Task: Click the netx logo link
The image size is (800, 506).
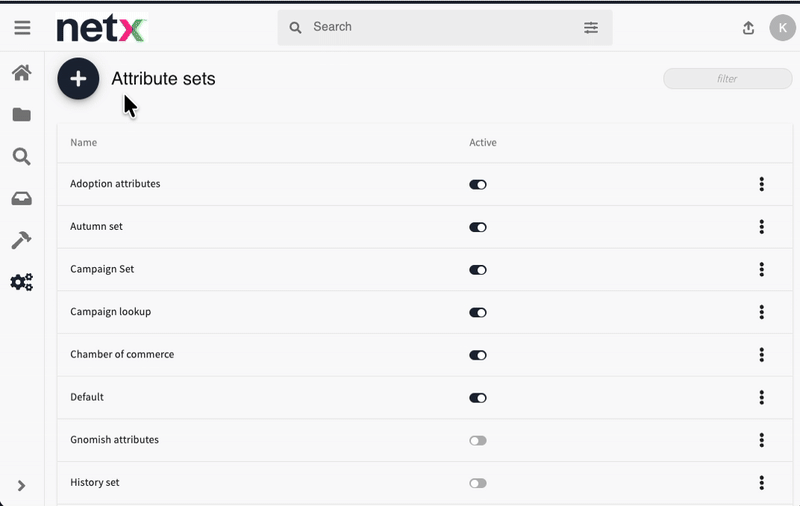Action: coord(101,29)
